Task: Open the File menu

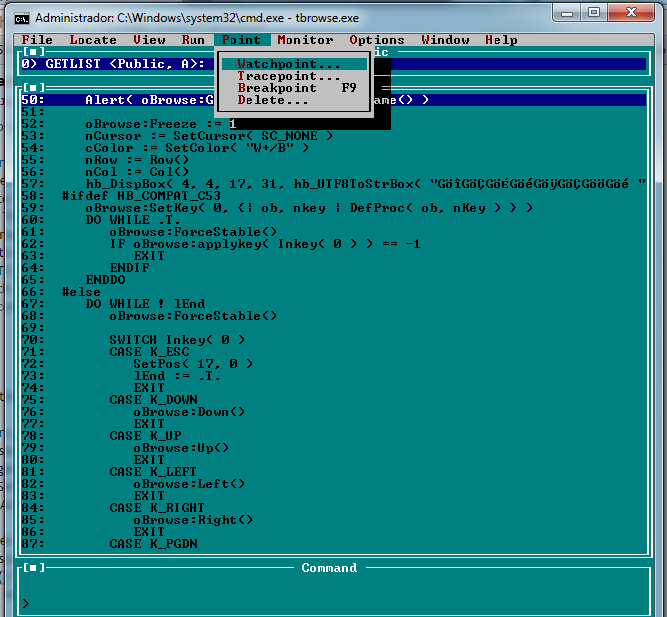Action: (38, 40)
